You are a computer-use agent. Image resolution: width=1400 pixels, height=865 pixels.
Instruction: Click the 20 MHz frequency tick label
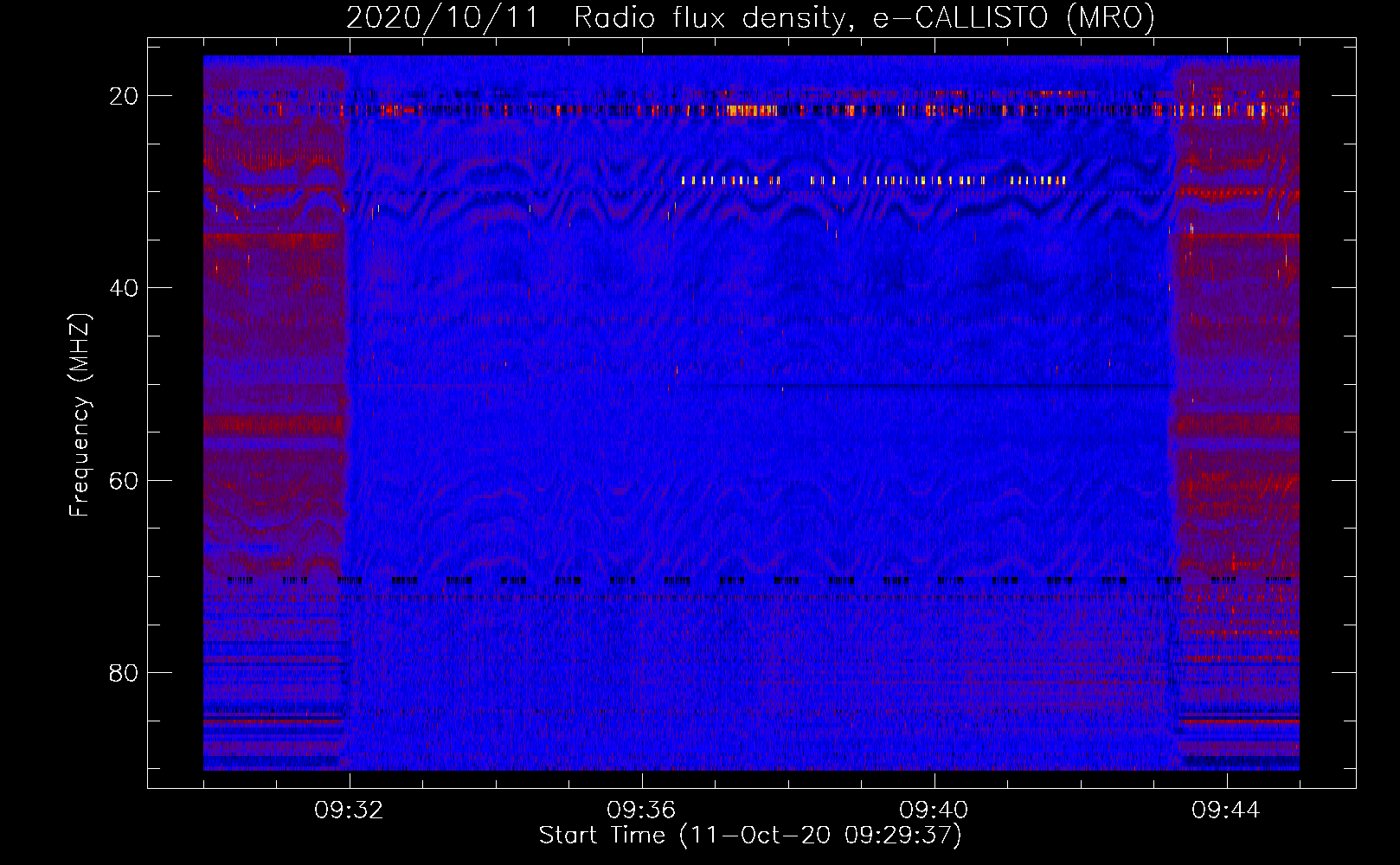124,96
